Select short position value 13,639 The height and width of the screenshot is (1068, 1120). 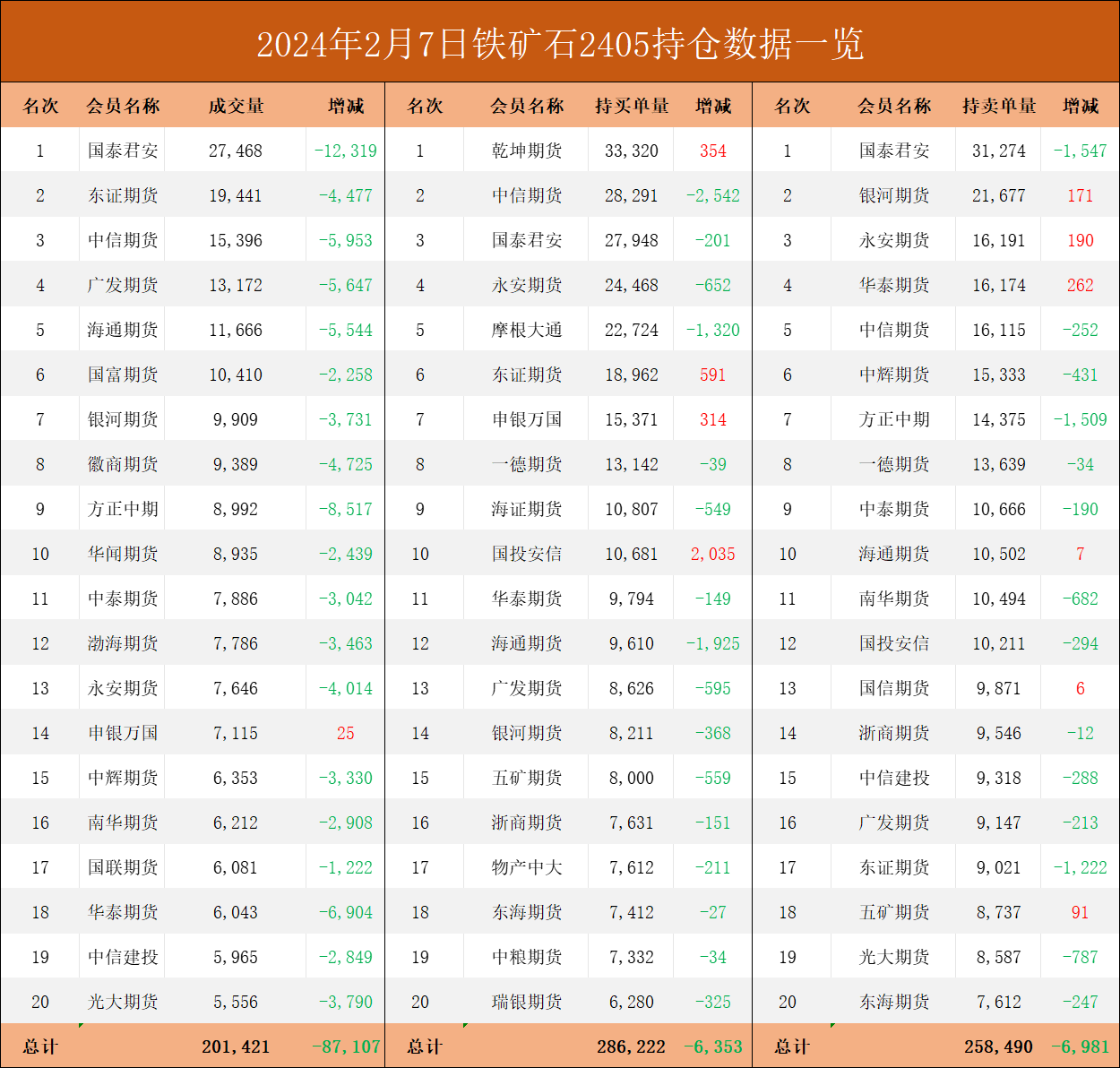(999, 464)
